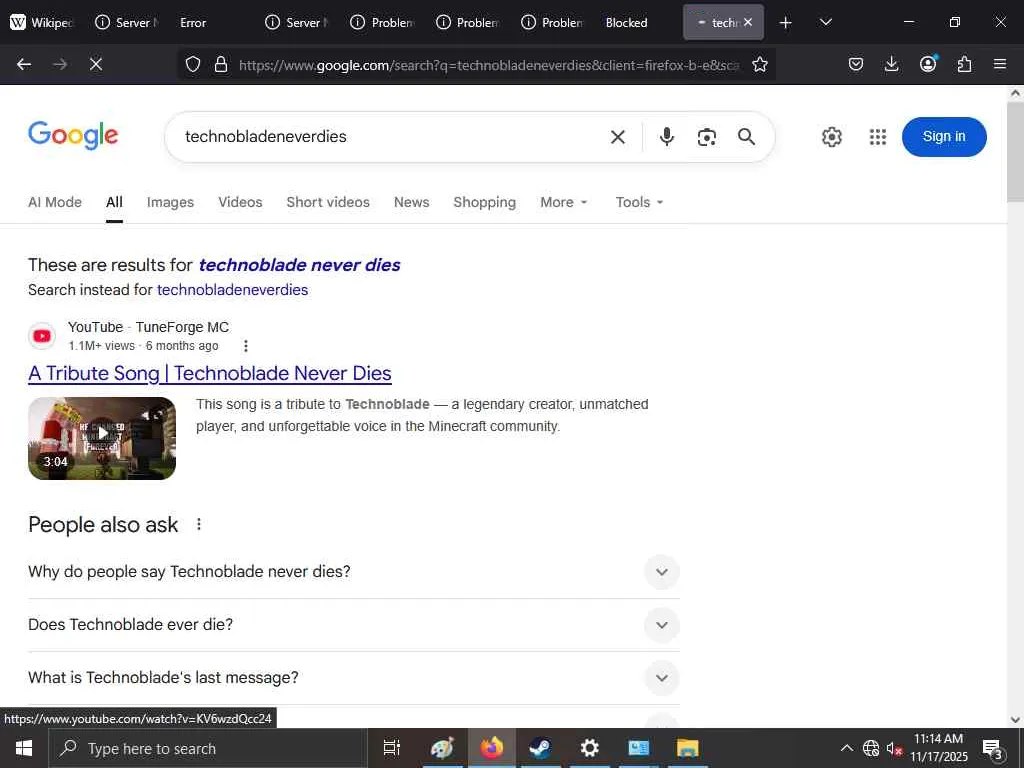The image size is (1024, 768).
Task: Click the Firefox address bar URL
Action: pos(488,65)
